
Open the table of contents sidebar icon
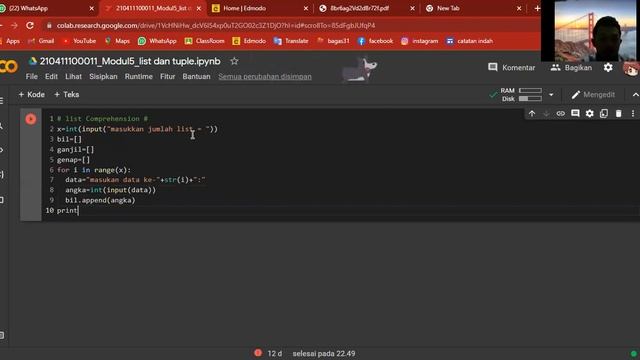pyautogui.click(x=2, y=100)
